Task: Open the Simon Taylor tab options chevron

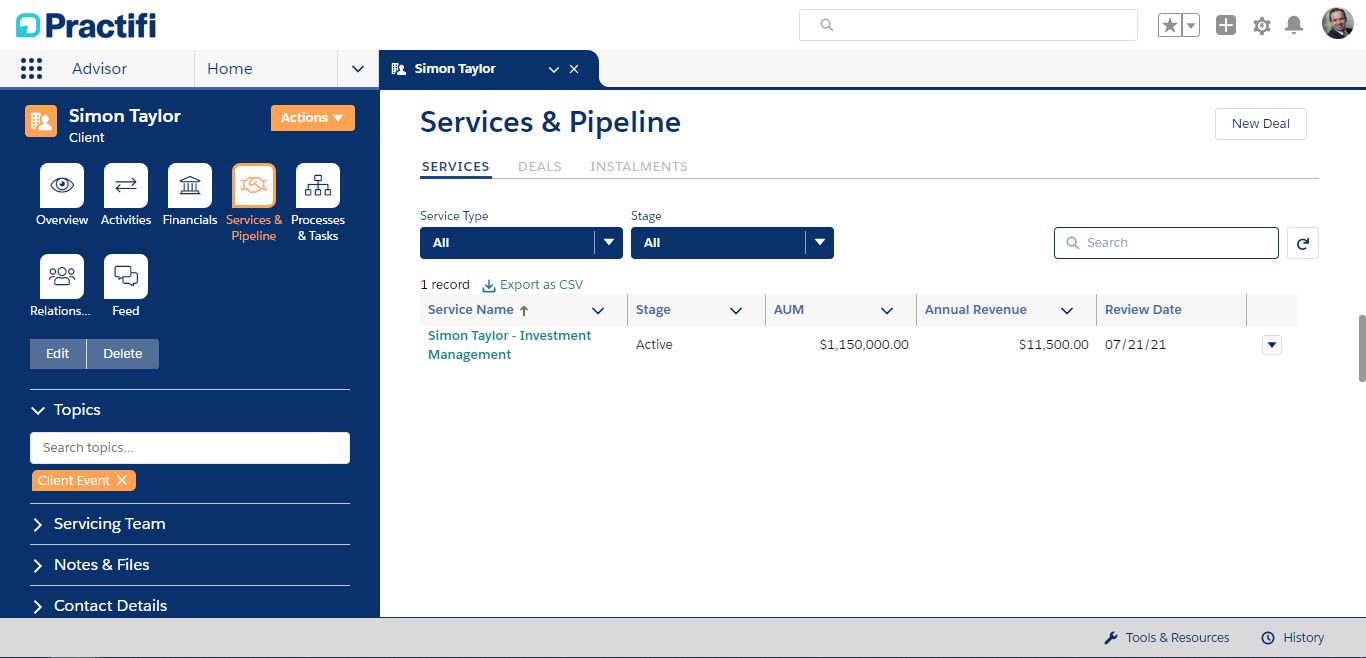Action: coord(554,69)
